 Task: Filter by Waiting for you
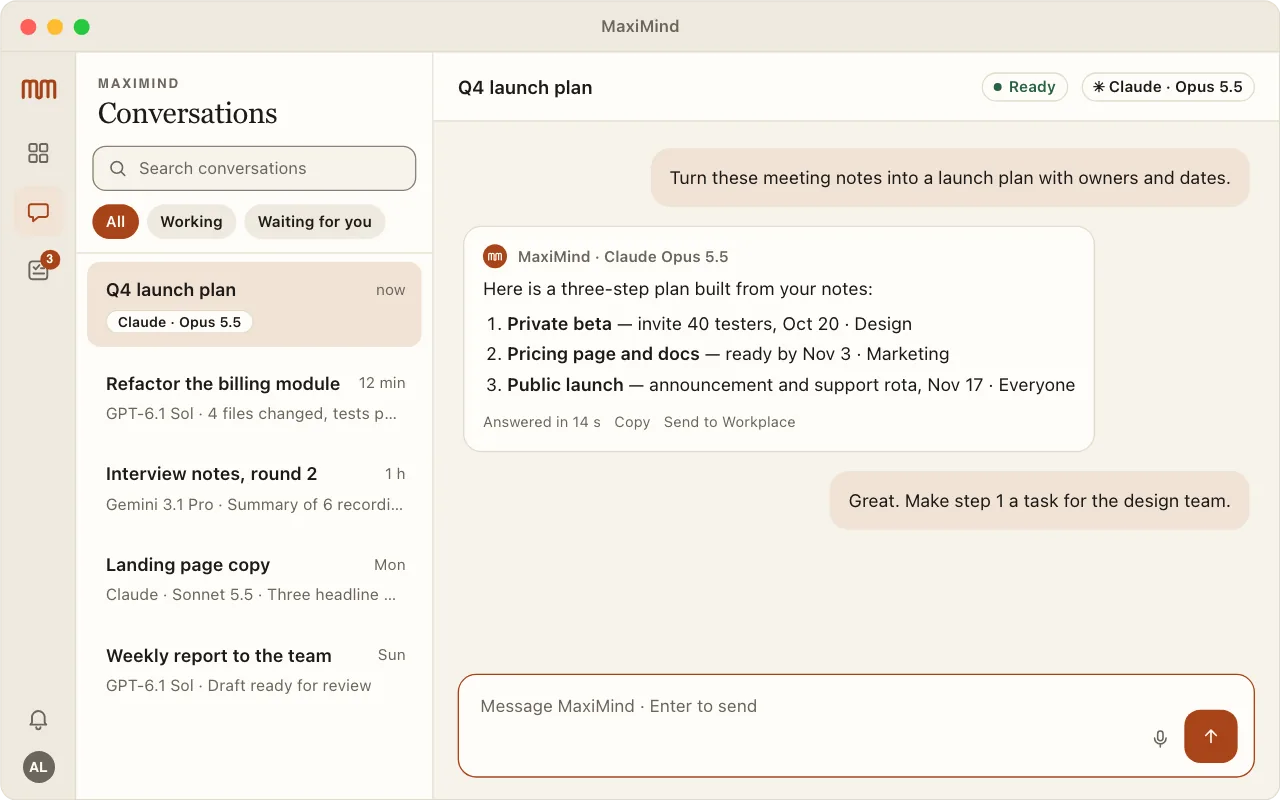pyautogui.click(x=315, y=222)
